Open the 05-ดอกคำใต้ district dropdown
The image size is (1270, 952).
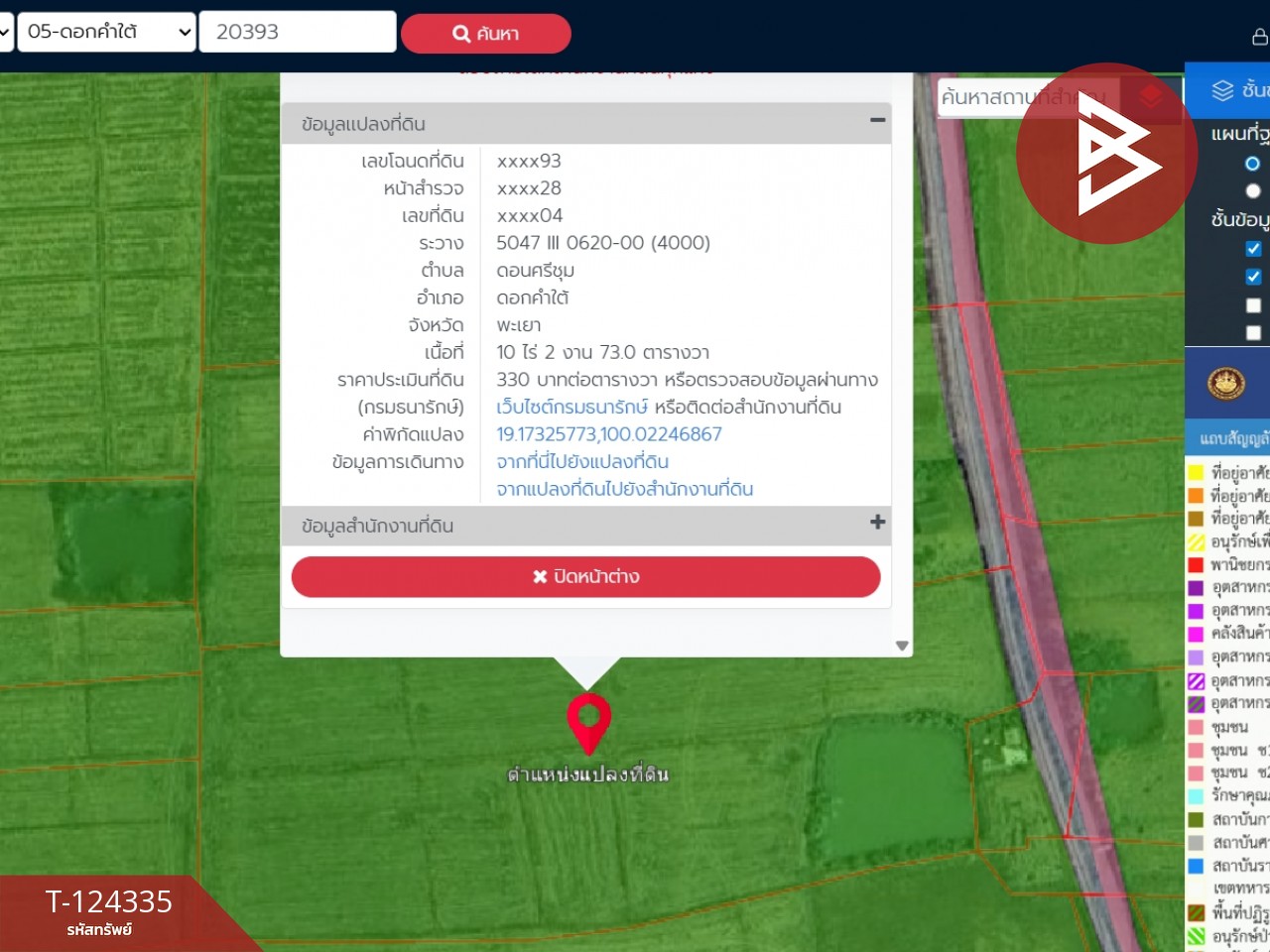click(106, 32)
